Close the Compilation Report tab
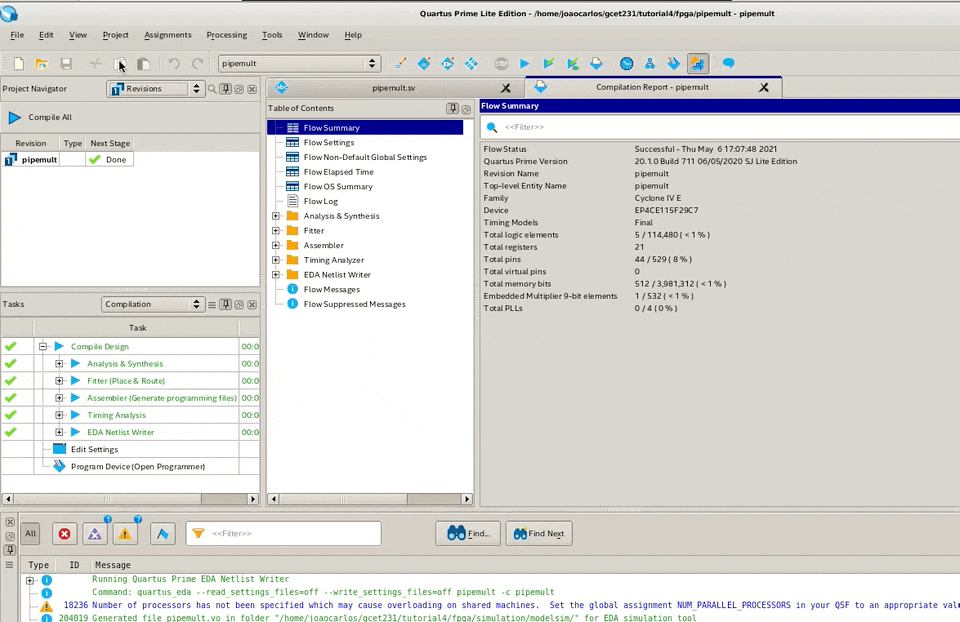960x622 pixels. (763, 88)
